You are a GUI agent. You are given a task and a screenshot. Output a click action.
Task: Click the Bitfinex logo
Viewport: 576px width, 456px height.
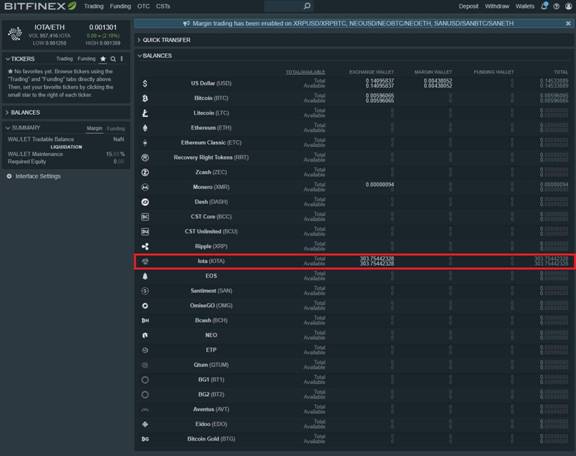tap(40, 6)
